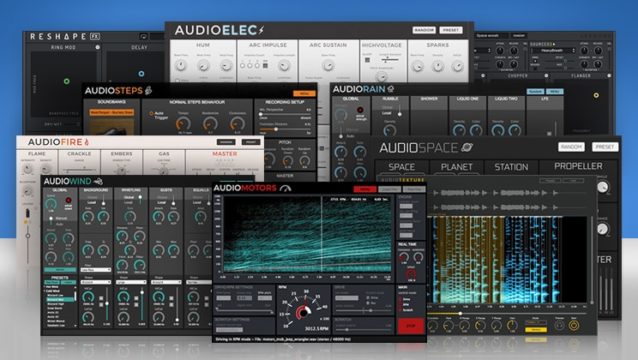Adjust the AudioWind Background Level slider
The image size is (638, 360).
(x=103, y=200)
